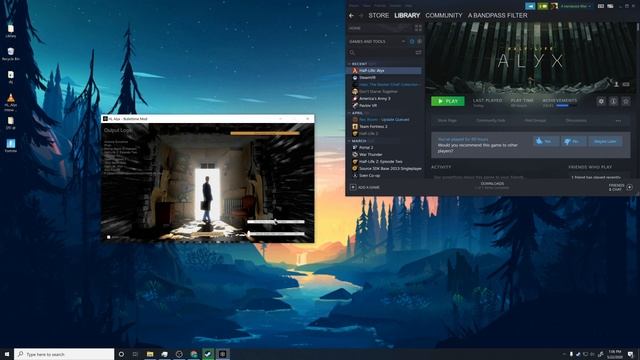Open Recycle Bin desktop icon
Image resolution: width=640 pixels, height=360 pixels.
[x=11, y=53]
